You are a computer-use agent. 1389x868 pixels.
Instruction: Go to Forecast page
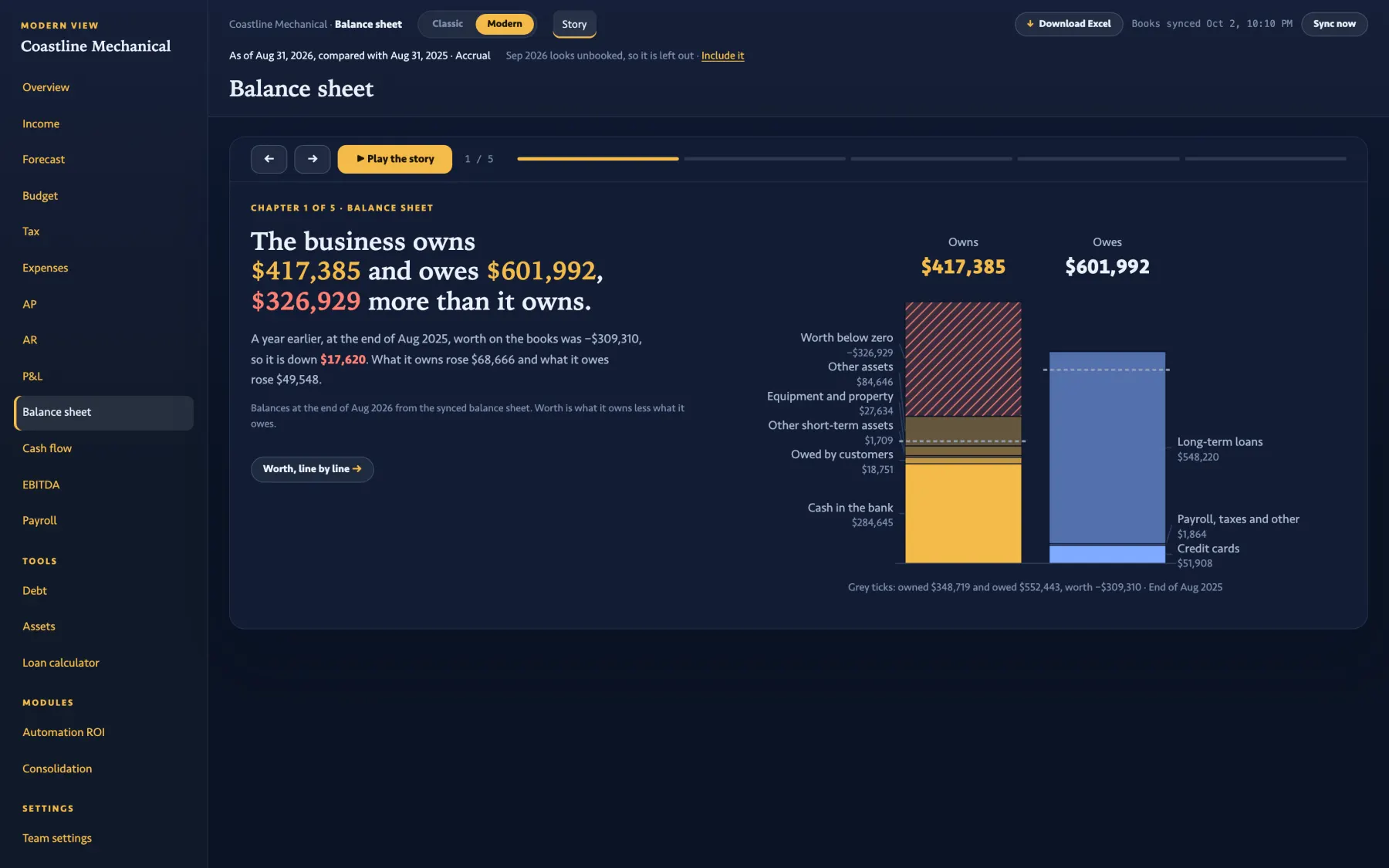coord(103,160)
